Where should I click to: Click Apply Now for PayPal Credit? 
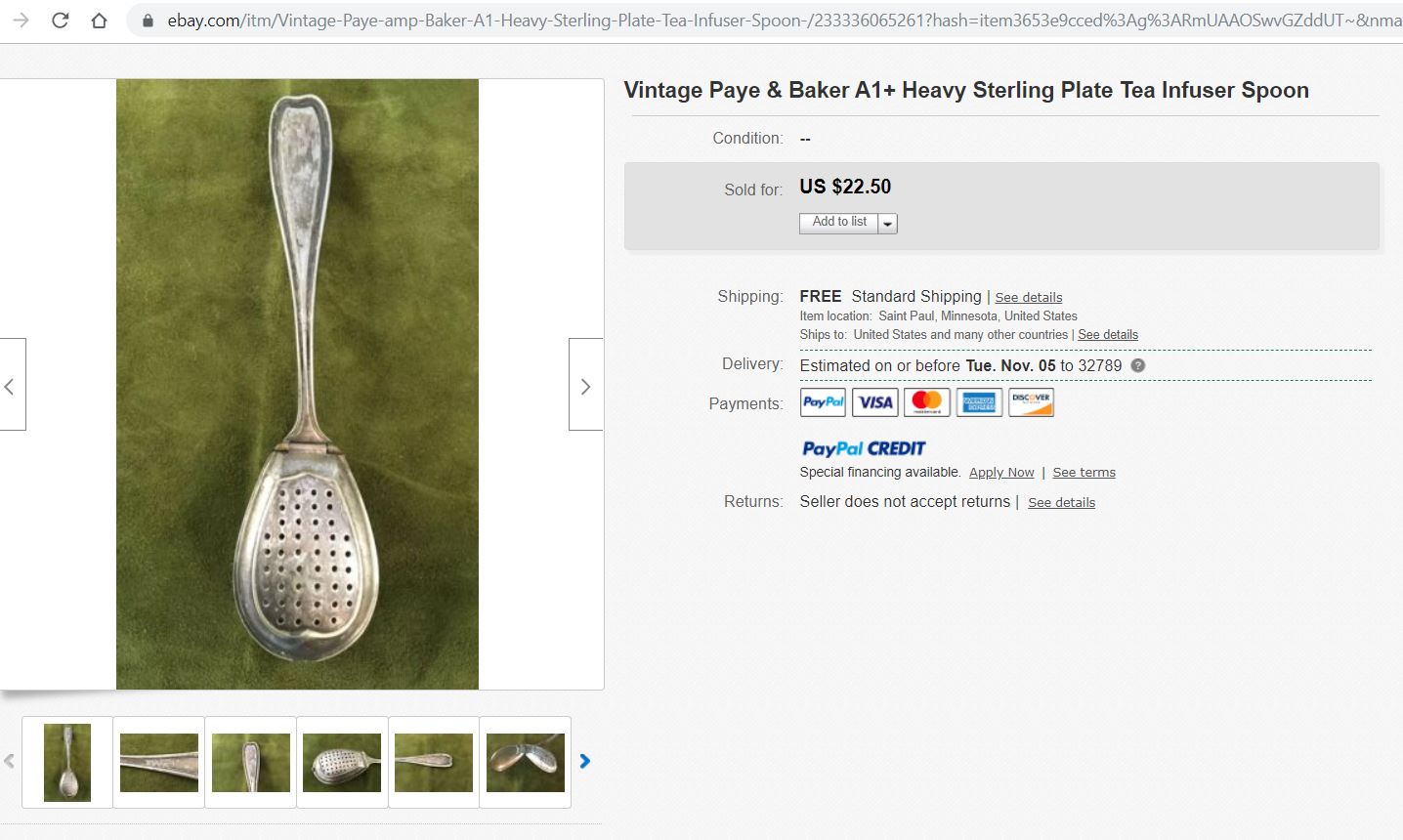point(1000,473)
